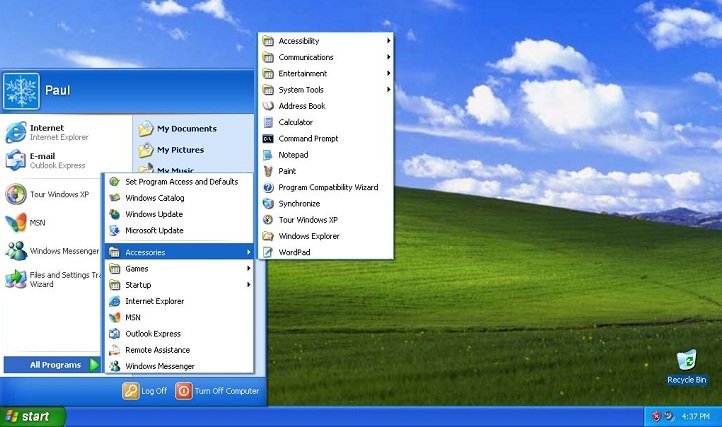
Task: Click the 4:37 PM taskbar clock
Action: (x=695, y=416)
